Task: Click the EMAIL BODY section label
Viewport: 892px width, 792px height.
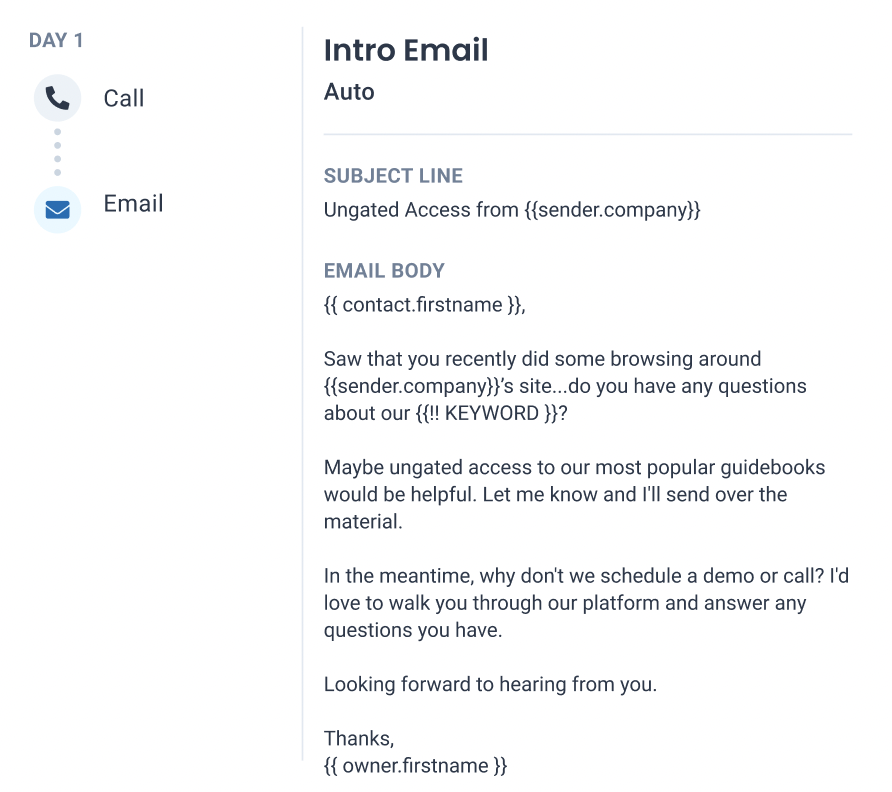Action: click(x=384, y=271)
